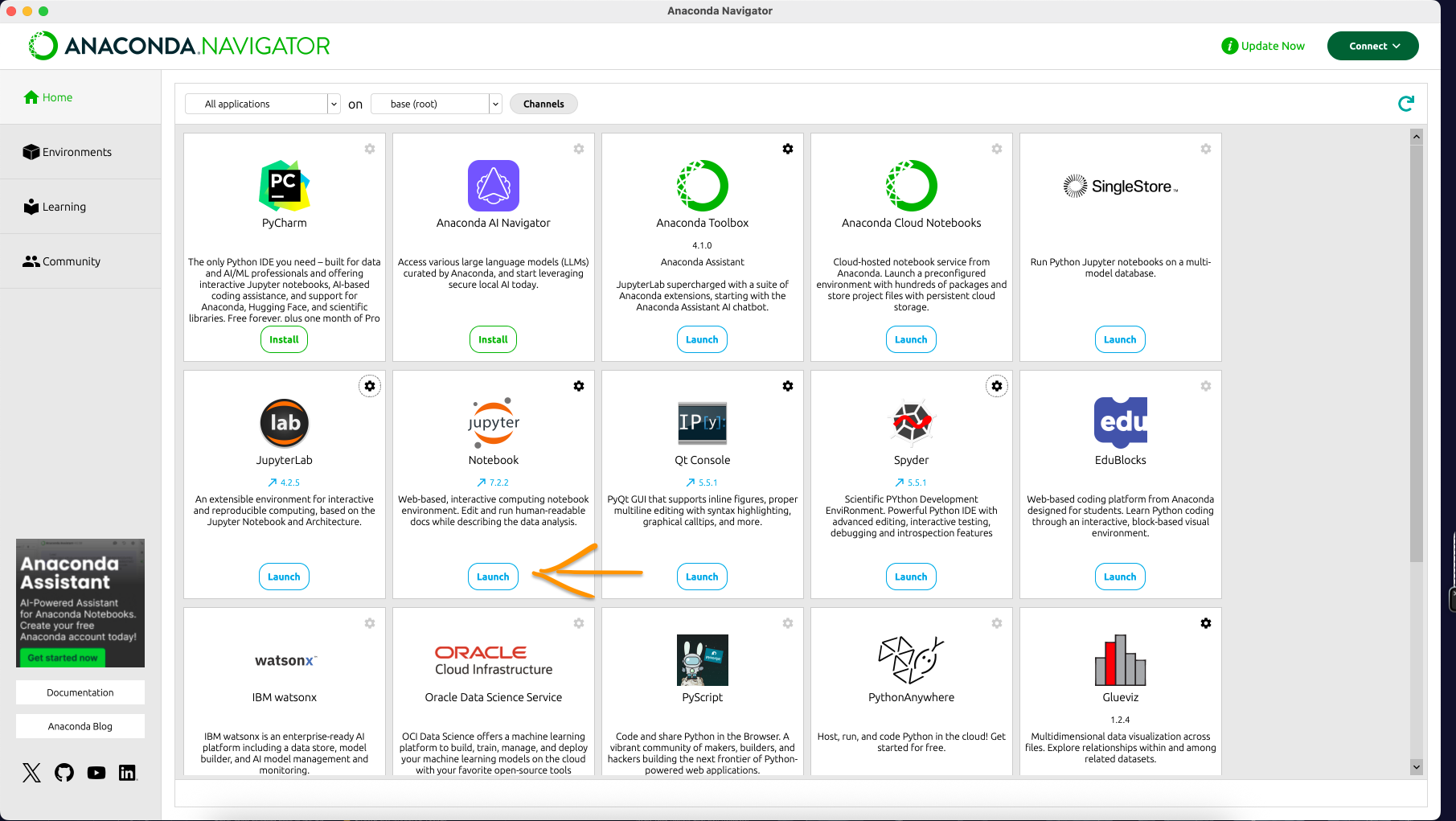The image size is (1456, 821).
Task: Click the Anaconda Navigator logo
Action: [x=179, y=46]
